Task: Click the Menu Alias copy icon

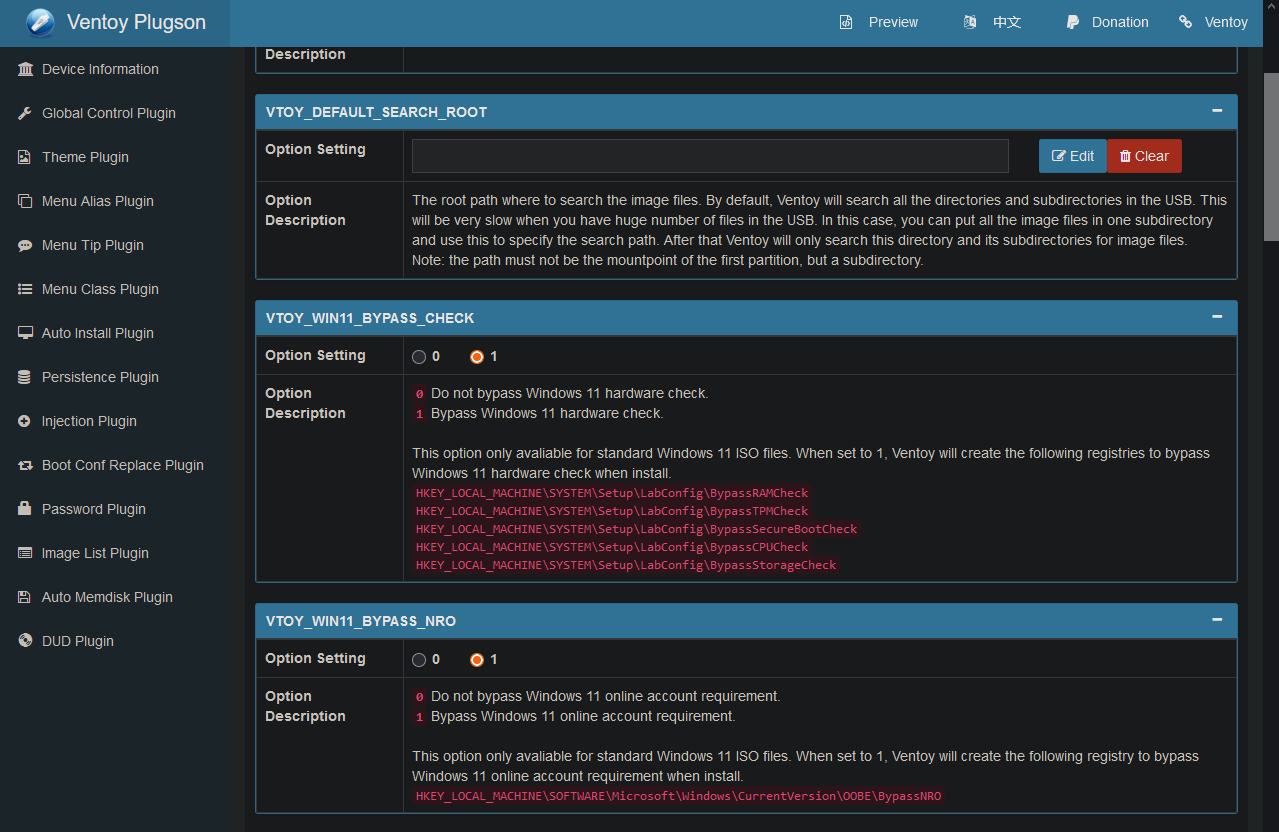Action: 25,201
